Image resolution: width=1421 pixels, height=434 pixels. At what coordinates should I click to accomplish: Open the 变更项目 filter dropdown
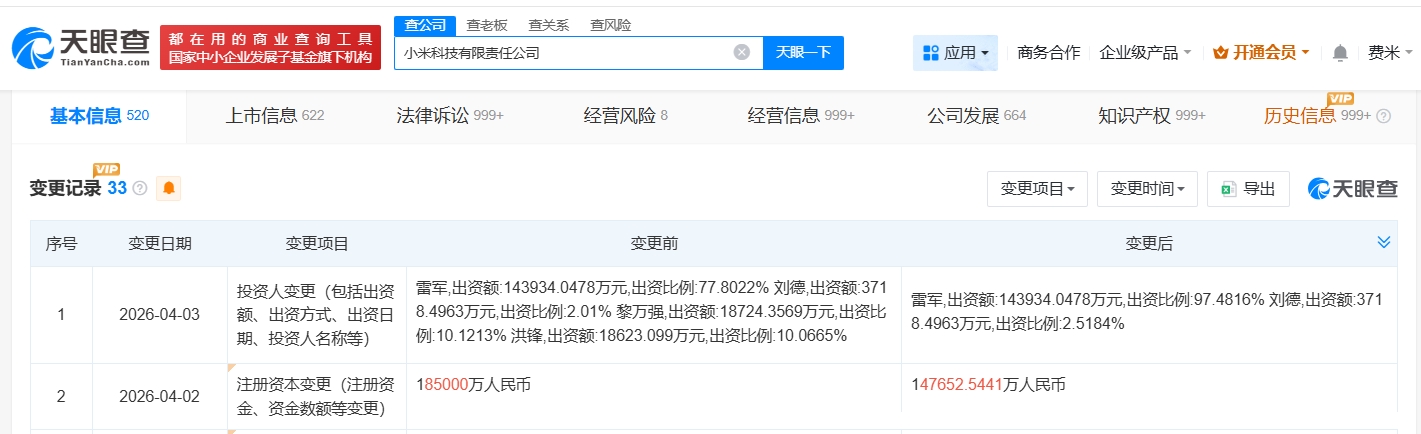(1037, 188)
